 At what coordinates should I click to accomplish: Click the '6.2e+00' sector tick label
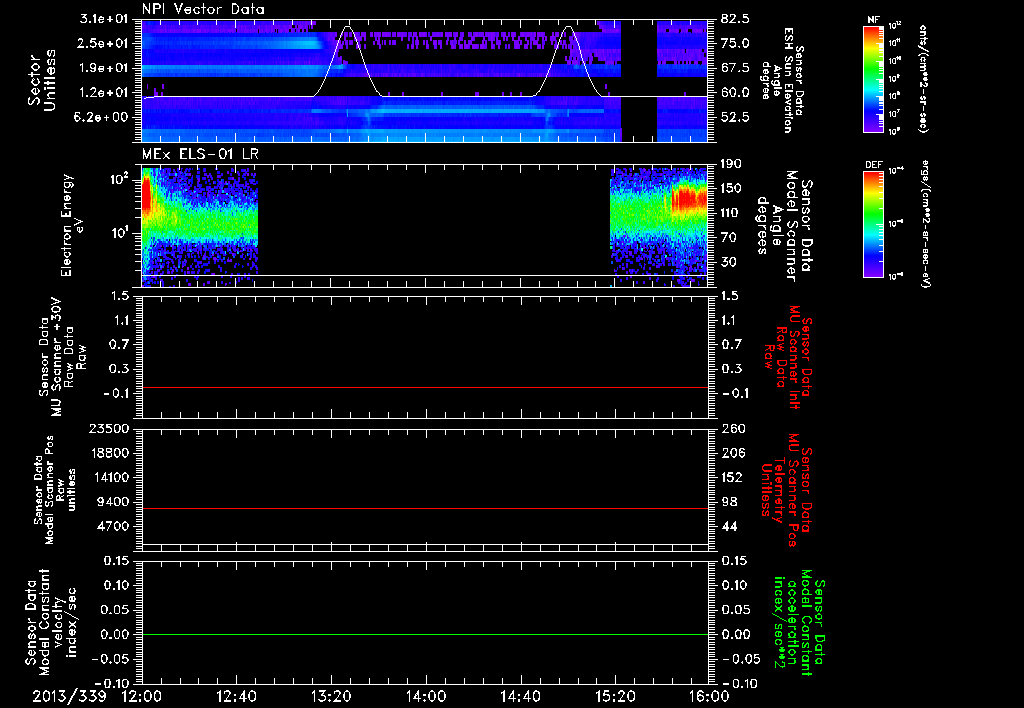(101, 118)
